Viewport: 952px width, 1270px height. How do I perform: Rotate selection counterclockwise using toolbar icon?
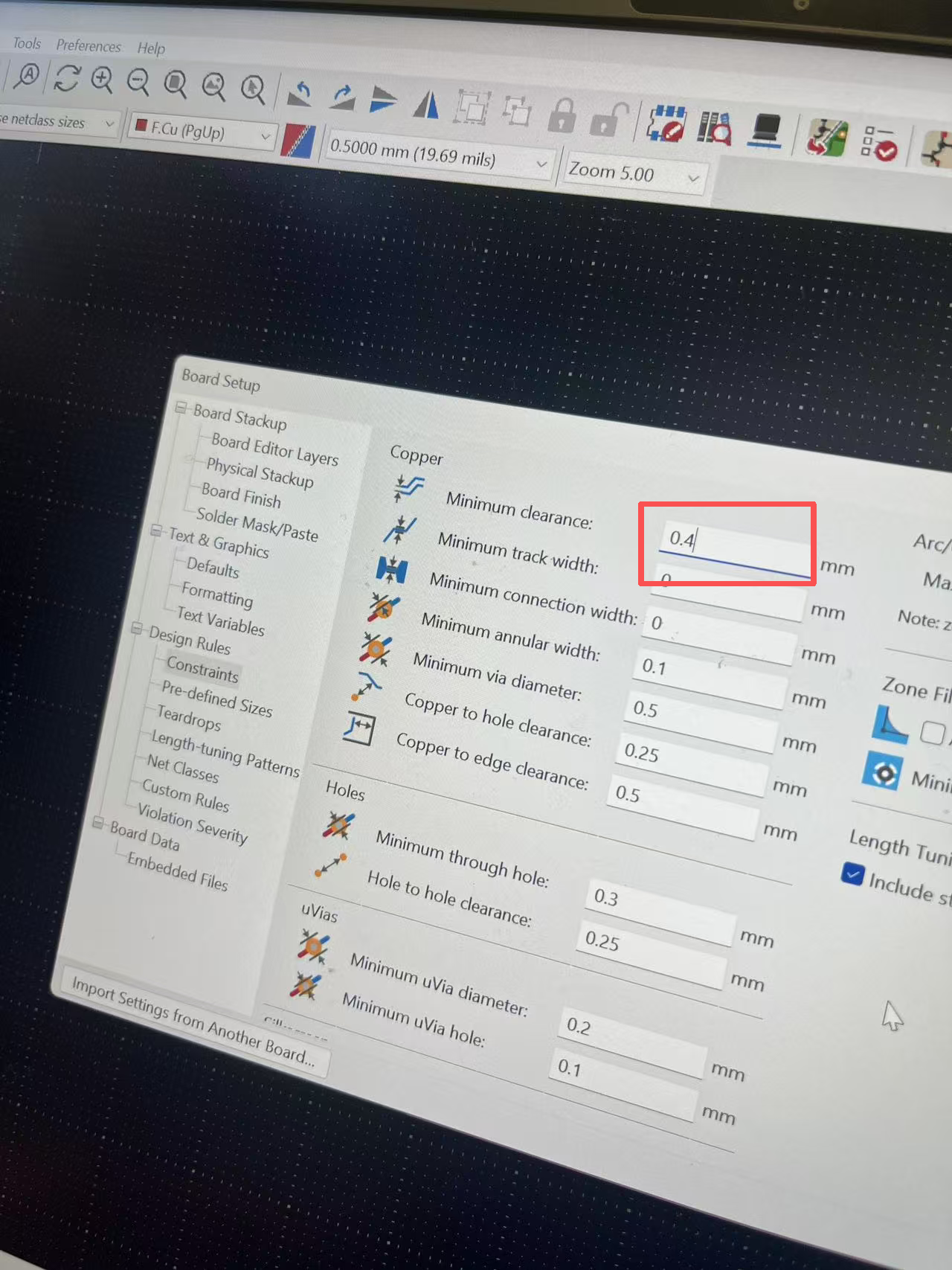pyautogui.click(x=300, y=93)
